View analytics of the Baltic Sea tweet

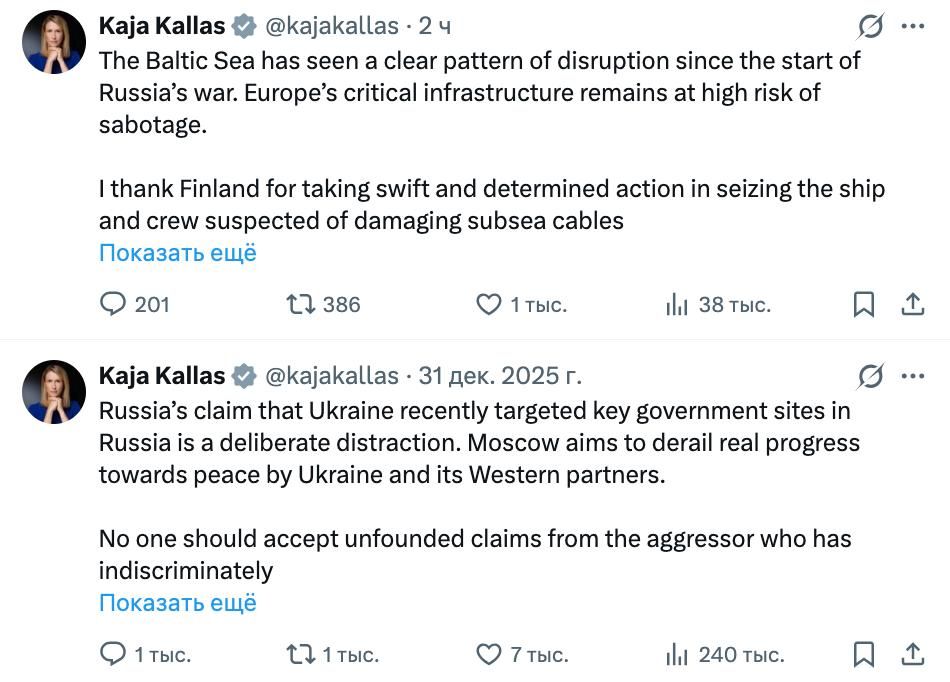pyautogui.click(x=677, y=304)
